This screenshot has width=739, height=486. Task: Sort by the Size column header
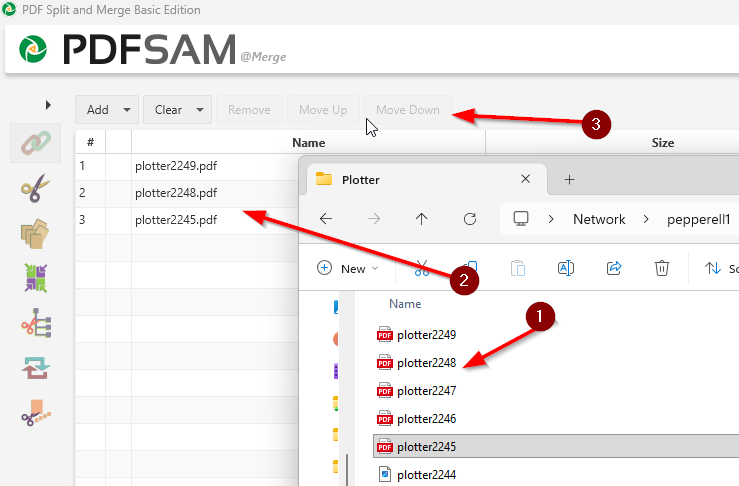click(662, 142)
